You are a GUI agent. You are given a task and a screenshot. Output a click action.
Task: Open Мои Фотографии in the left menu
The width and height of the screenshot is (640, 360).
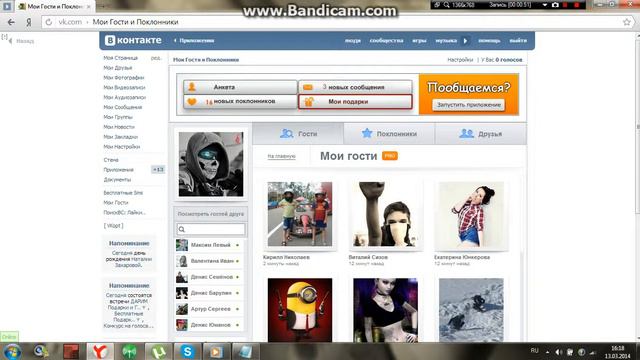124,78
